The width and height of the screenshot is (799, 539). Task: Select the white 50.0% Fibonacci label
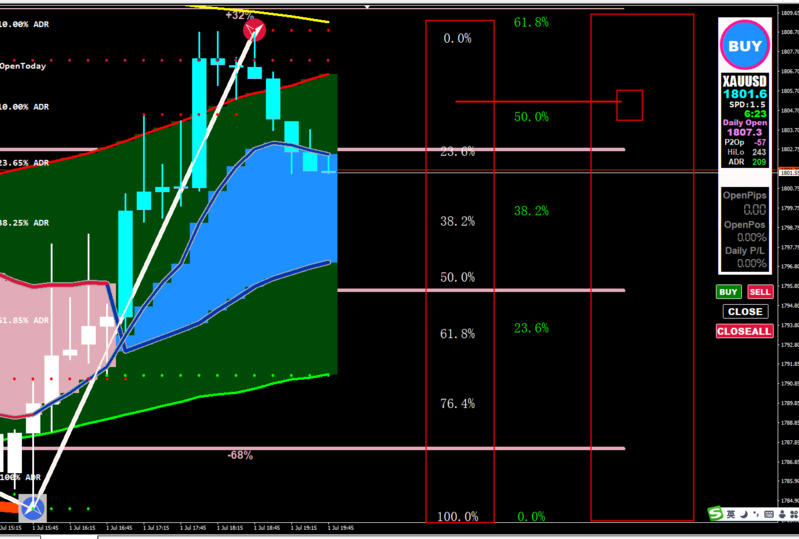click(458, 277)
